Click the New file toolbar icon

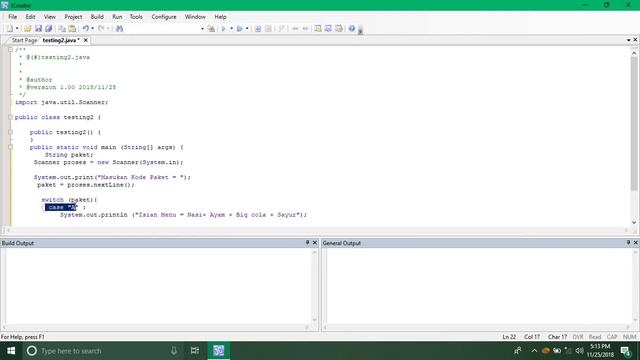click(9, 29)
